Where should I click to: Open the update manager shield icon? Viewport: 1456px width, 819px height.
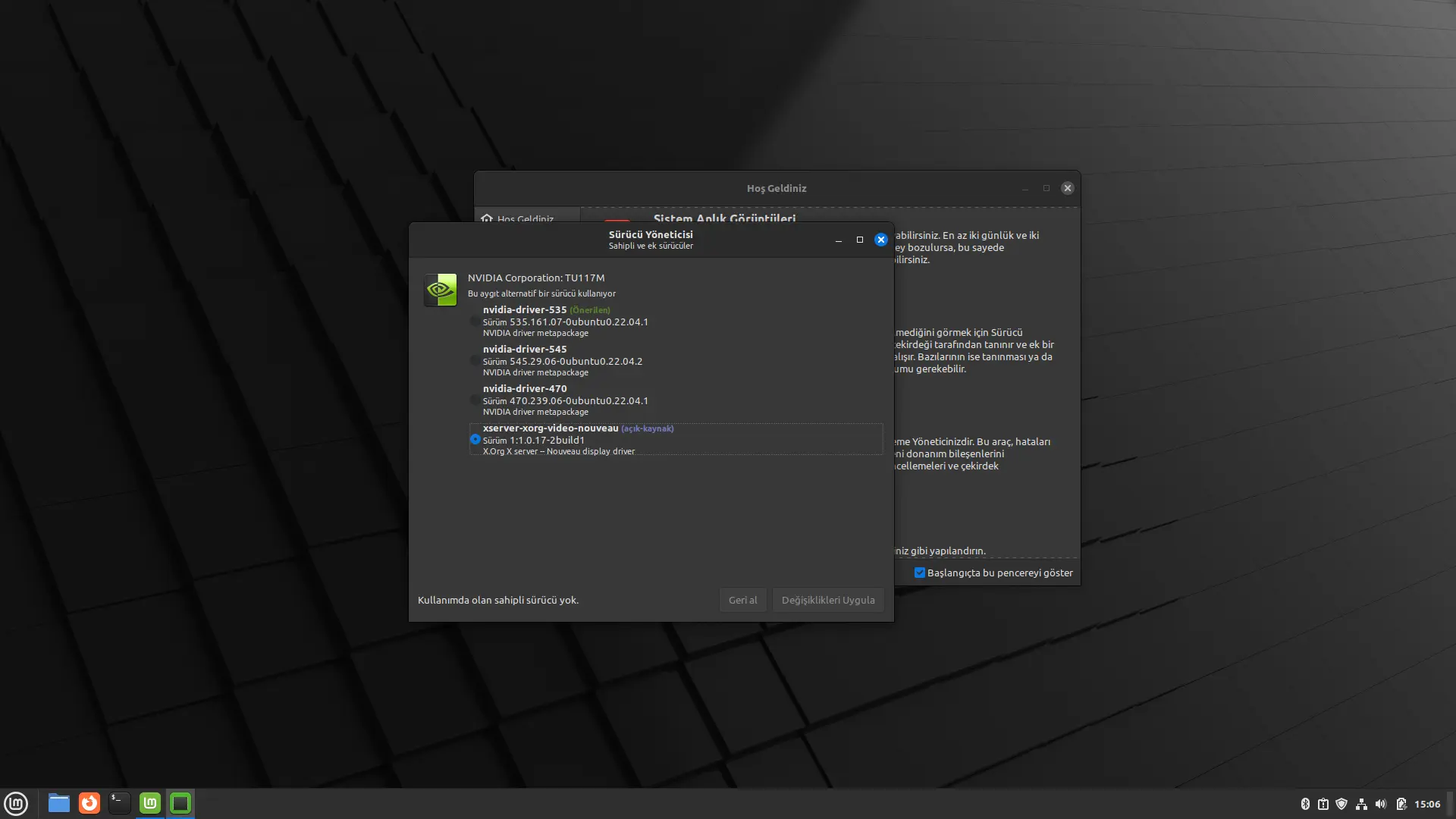pyautogui.click(x=1341, y=804)
